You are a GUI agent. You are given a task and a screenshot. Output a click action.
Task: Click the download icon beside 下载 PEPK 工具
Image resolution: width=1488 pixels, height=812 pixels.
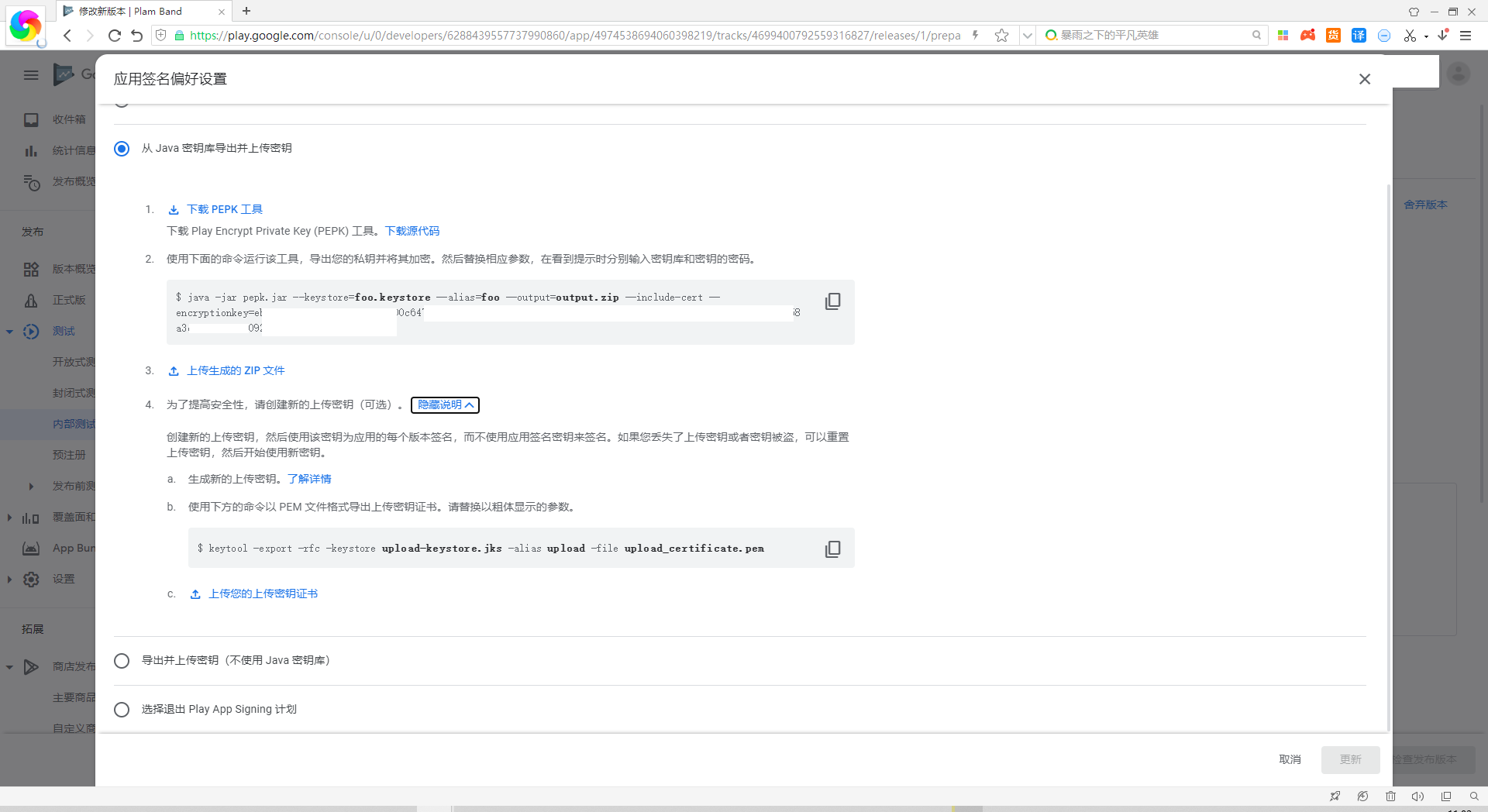(x=174, y=210)
